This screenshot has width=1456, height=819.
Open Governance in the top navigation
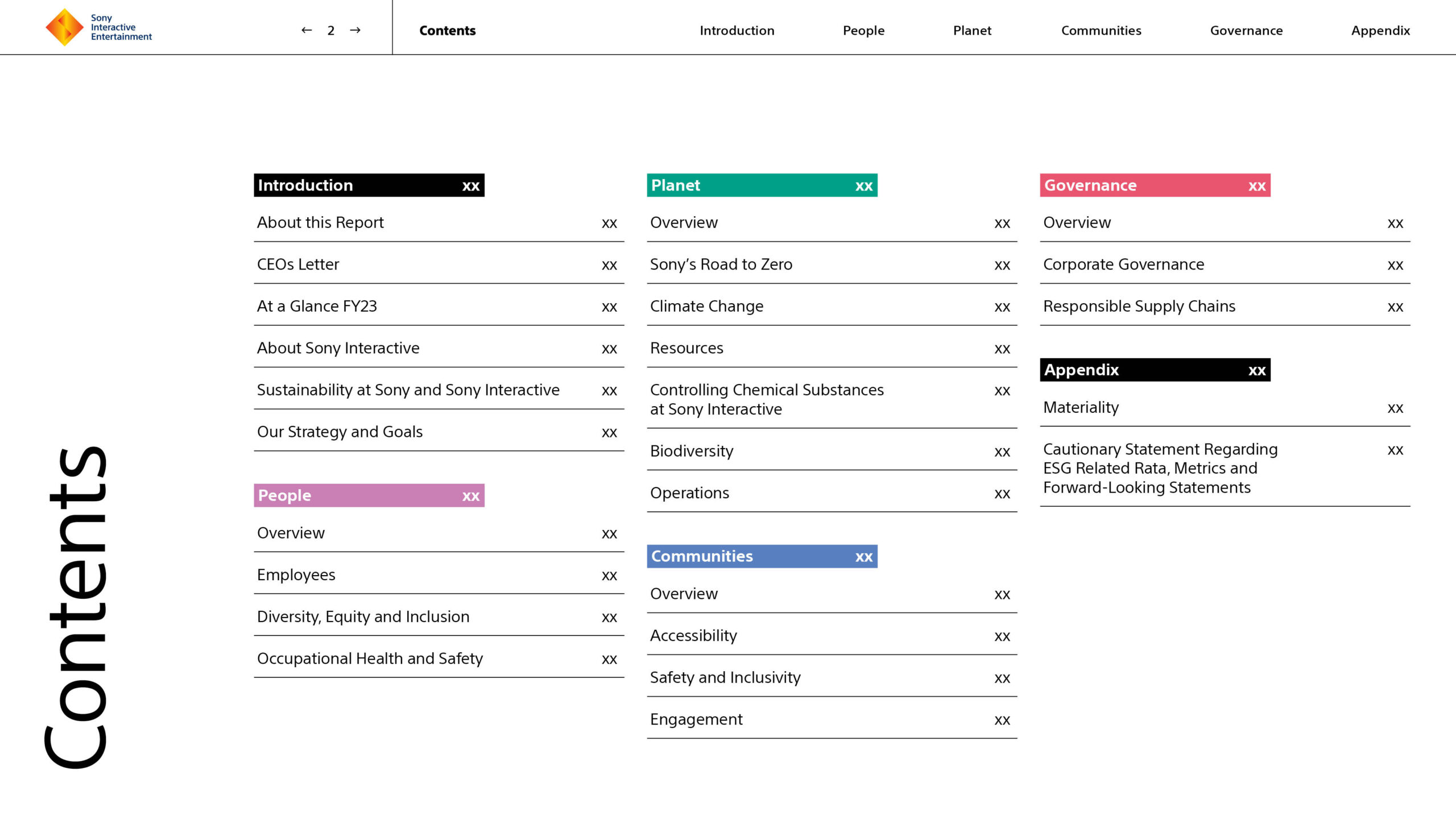1247,31
